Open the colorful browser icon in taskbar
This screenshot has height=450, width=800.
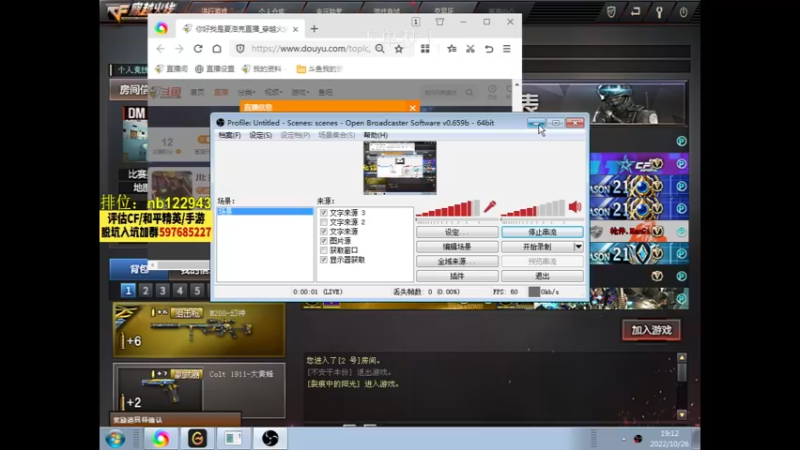click(x=161, y=439)
